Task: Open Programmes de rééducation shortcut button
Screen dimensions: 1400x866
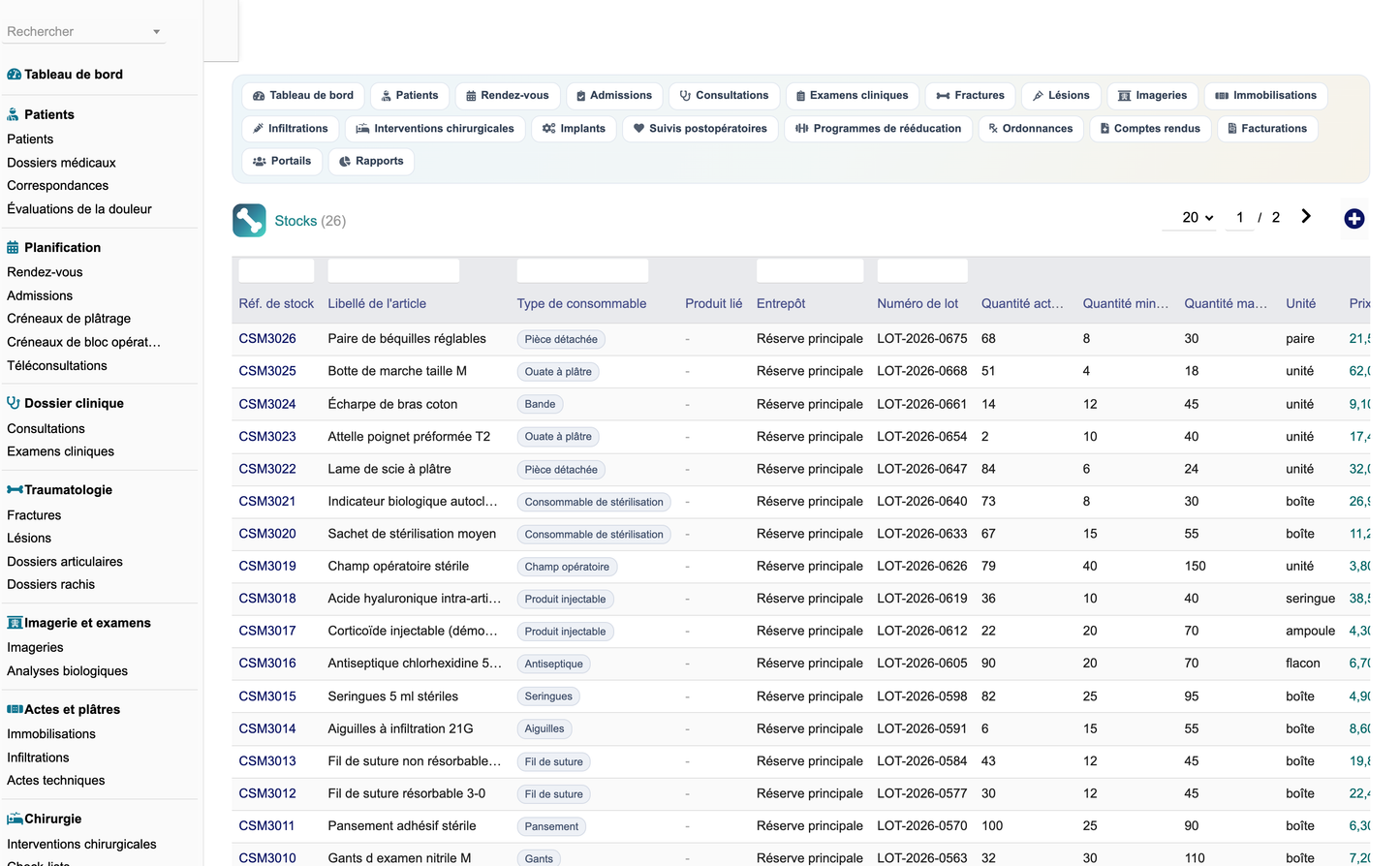Action: (x=878, y=129)
